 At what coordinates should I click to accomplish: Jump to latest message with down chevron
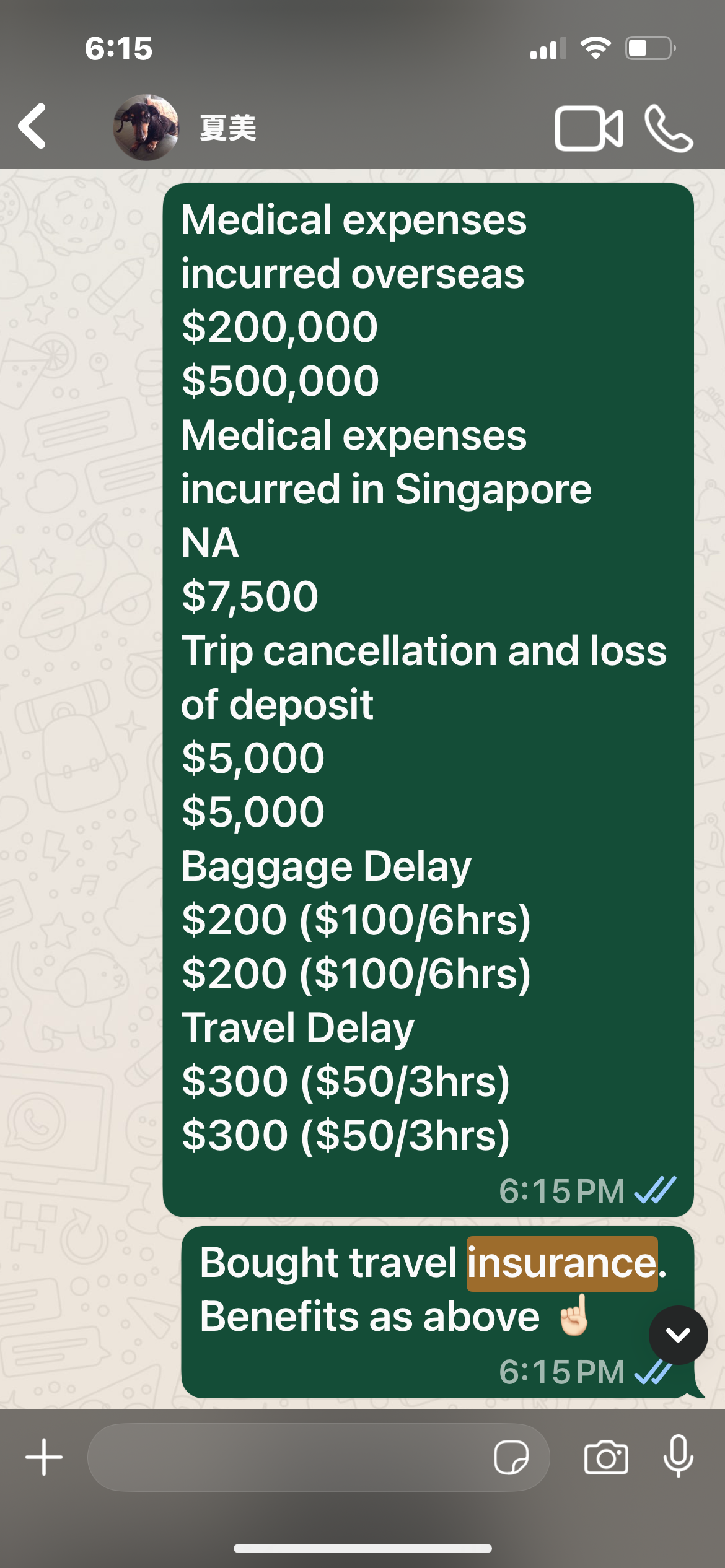tap(678, 1335)
